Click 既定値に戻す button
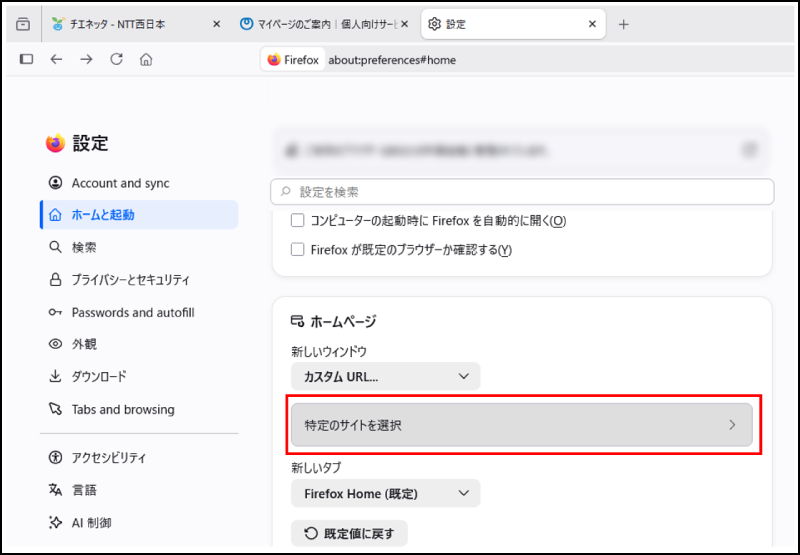Image resolution: width=800 pixels, height=555 pixels. (349, 534)
